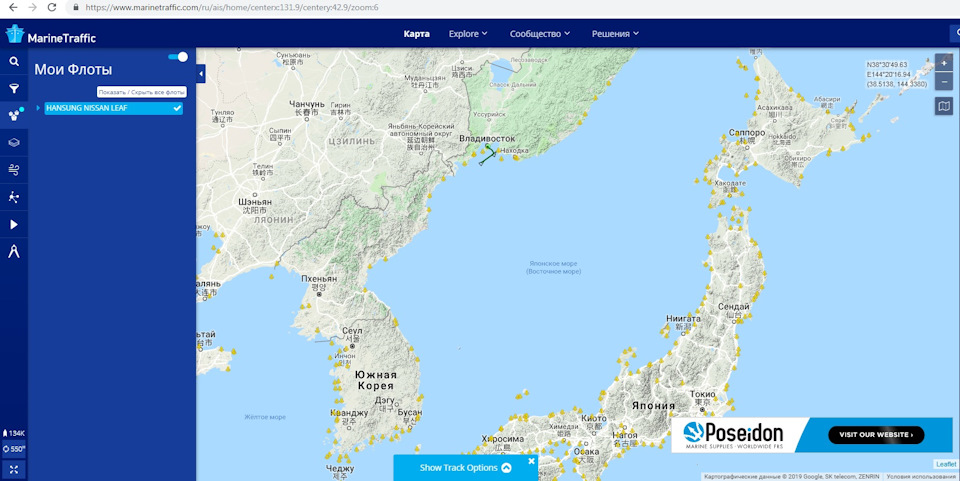Screen dimensions: 960x481
Task: Click the Хакодате city label
Action: click(x=730, y=183)
